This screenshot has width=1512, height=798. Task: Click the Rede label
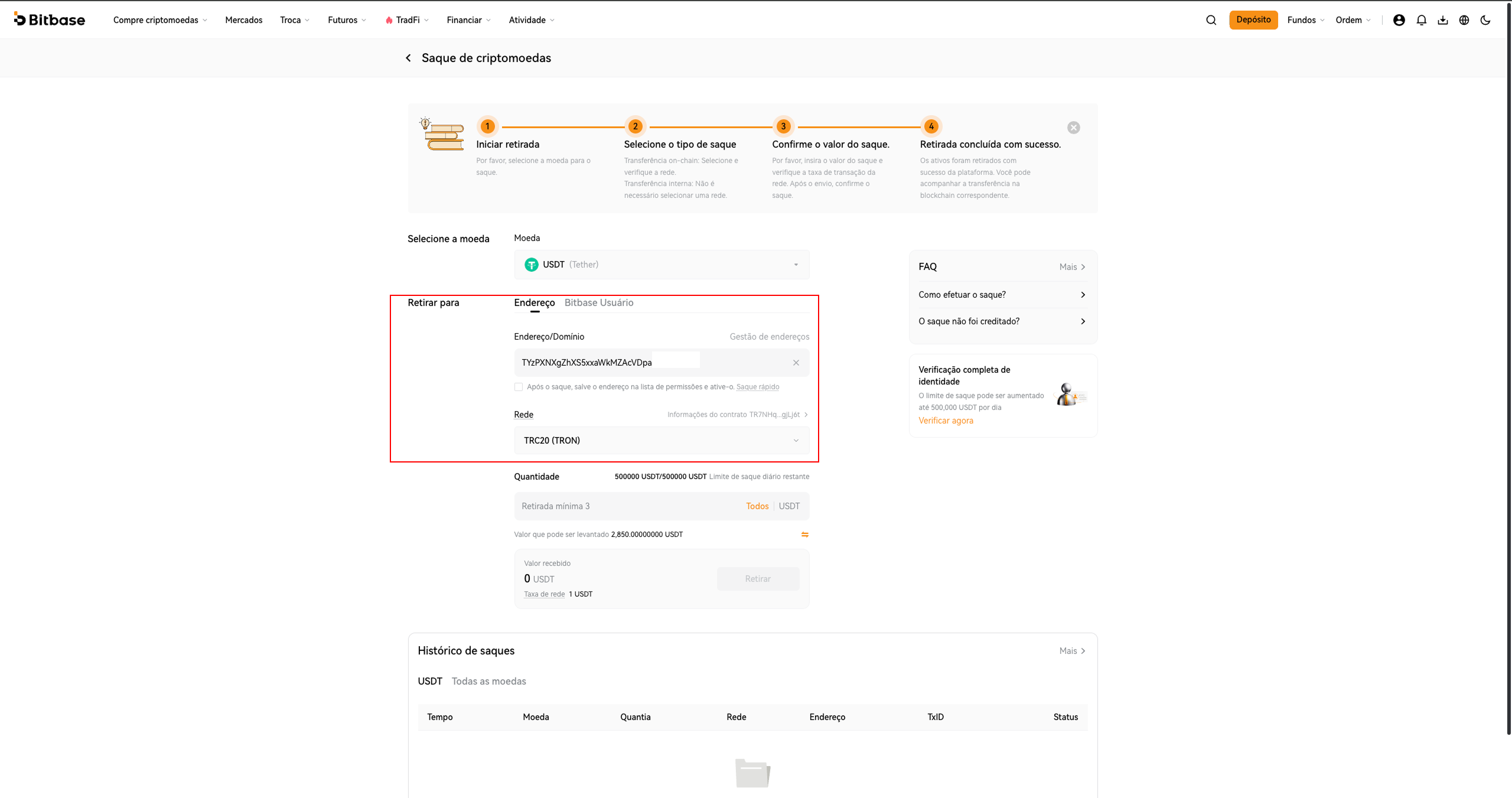coord(523,415)
